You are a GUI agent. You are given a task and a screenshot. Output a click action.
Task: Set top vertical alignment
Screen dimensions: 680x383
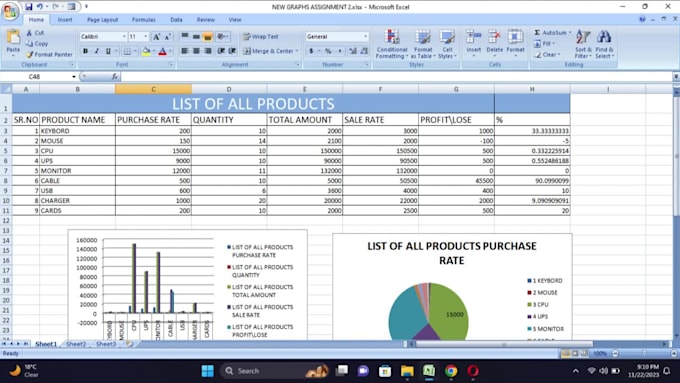(185, 37)
